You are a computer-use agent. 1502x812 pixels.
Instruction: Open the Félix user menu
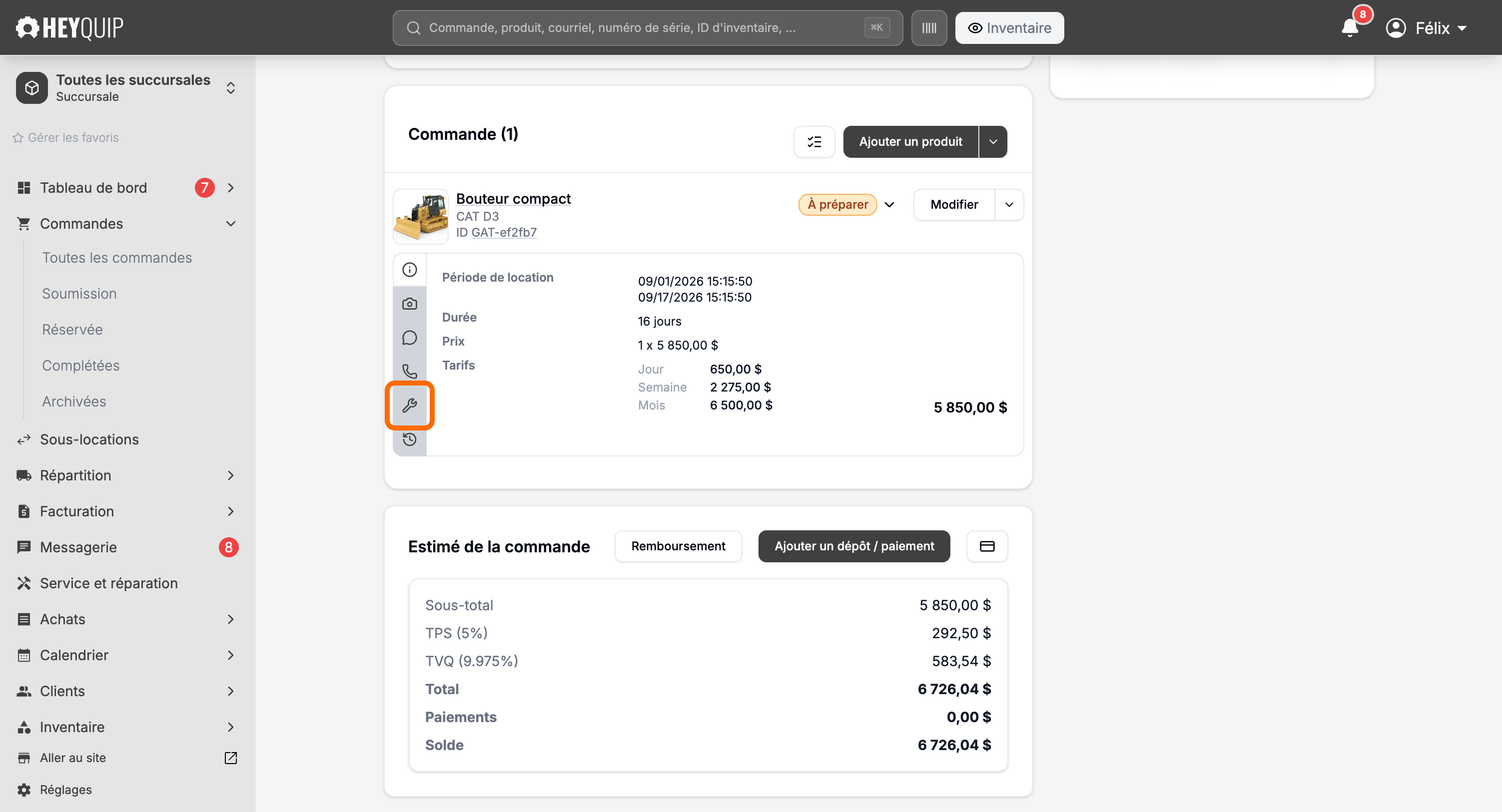(1426, 28)
